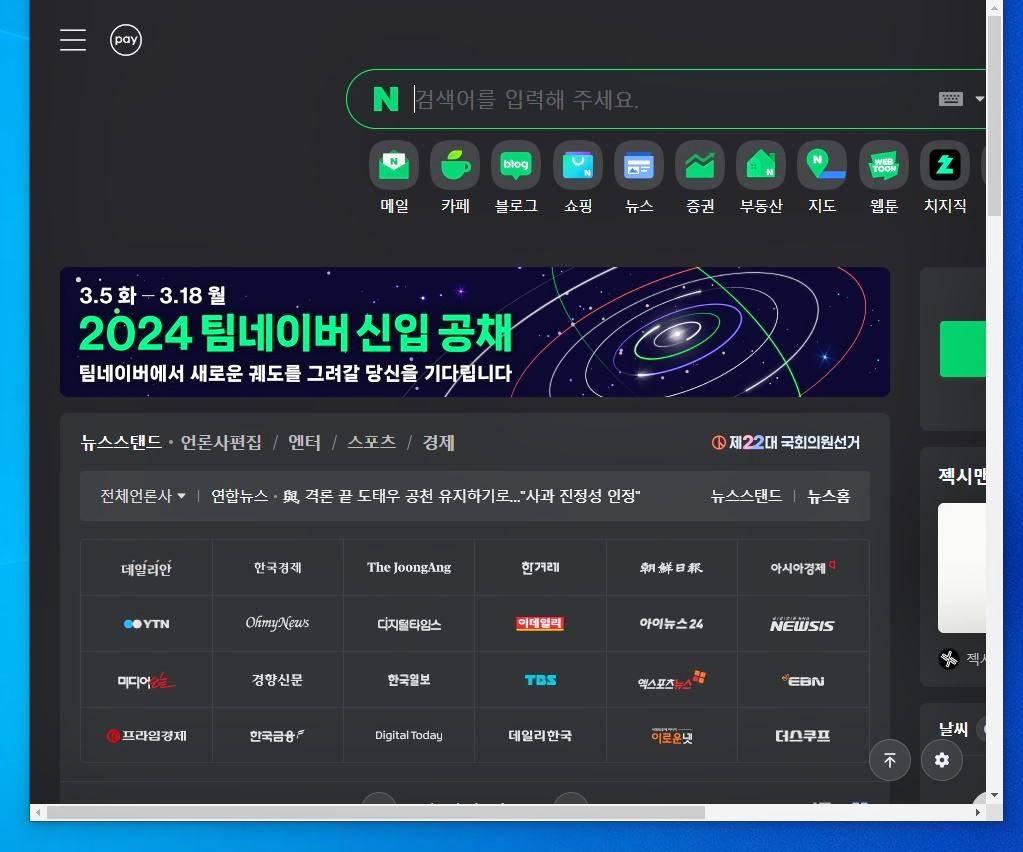Open the 카페 (Cafe) shortcut icon
Image resolution: width=1023 pixels, height=852 pixels.
(x=455, y=165)
